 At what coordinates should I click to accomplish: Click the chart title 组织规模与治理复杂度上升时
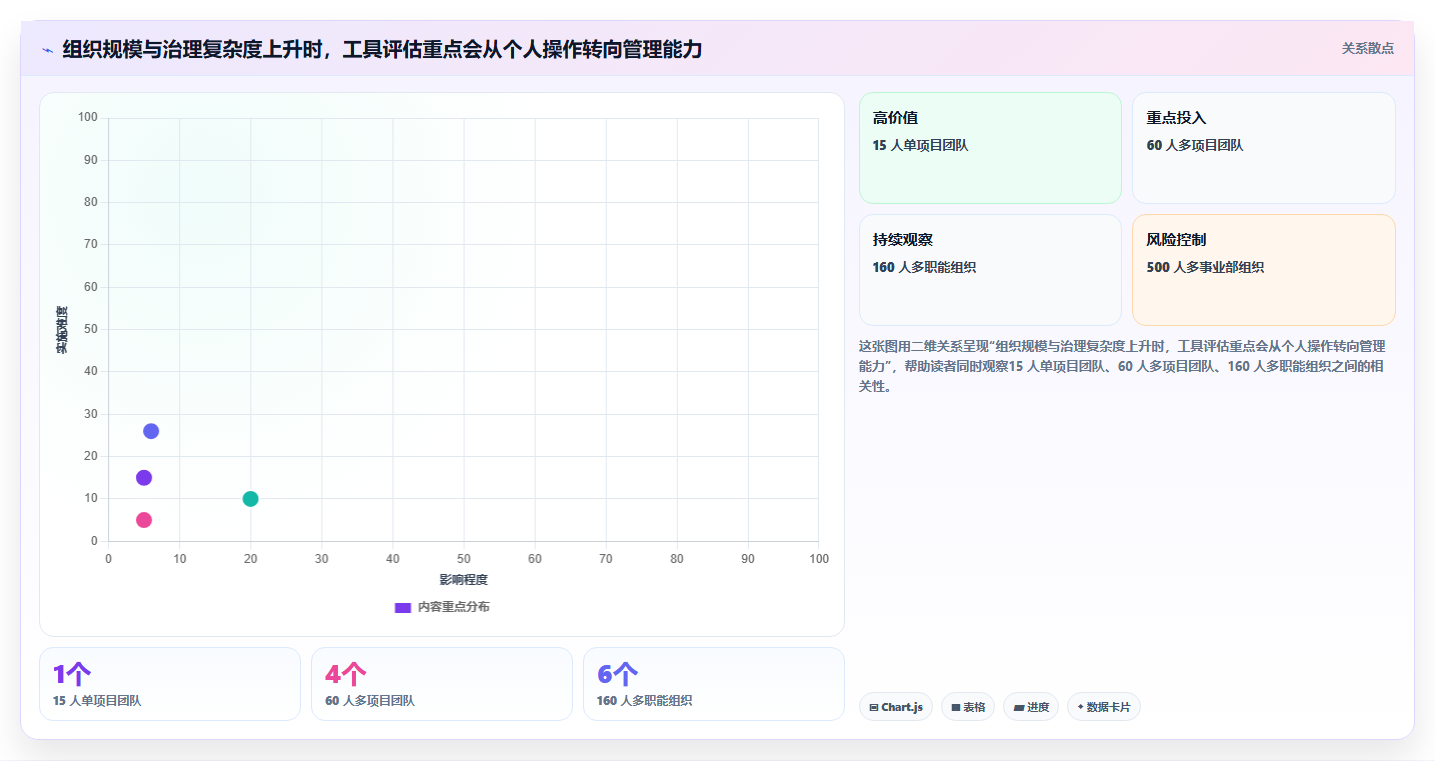point(382,49)
